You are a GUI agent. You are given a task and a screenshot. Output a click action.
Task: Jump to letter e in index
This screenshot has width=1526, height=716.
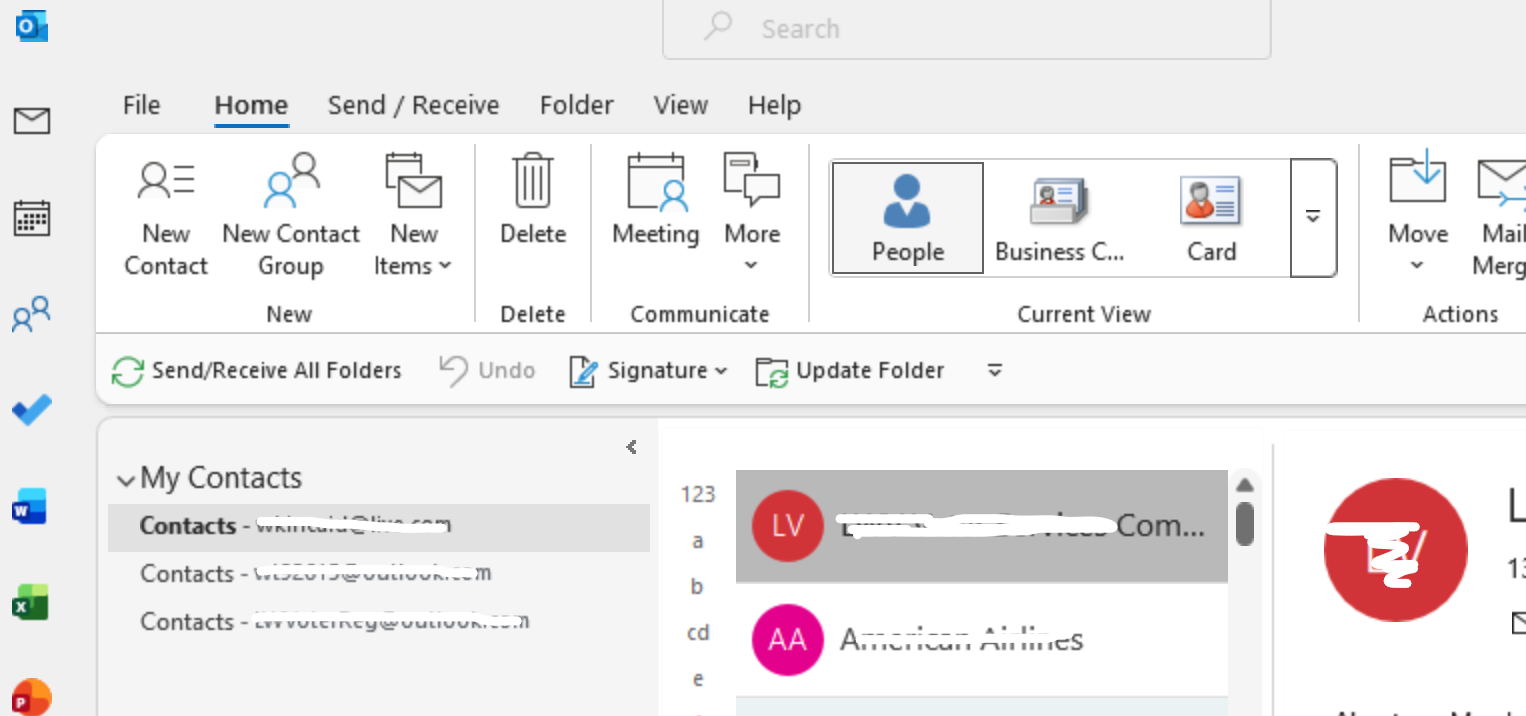pos(698,679)
